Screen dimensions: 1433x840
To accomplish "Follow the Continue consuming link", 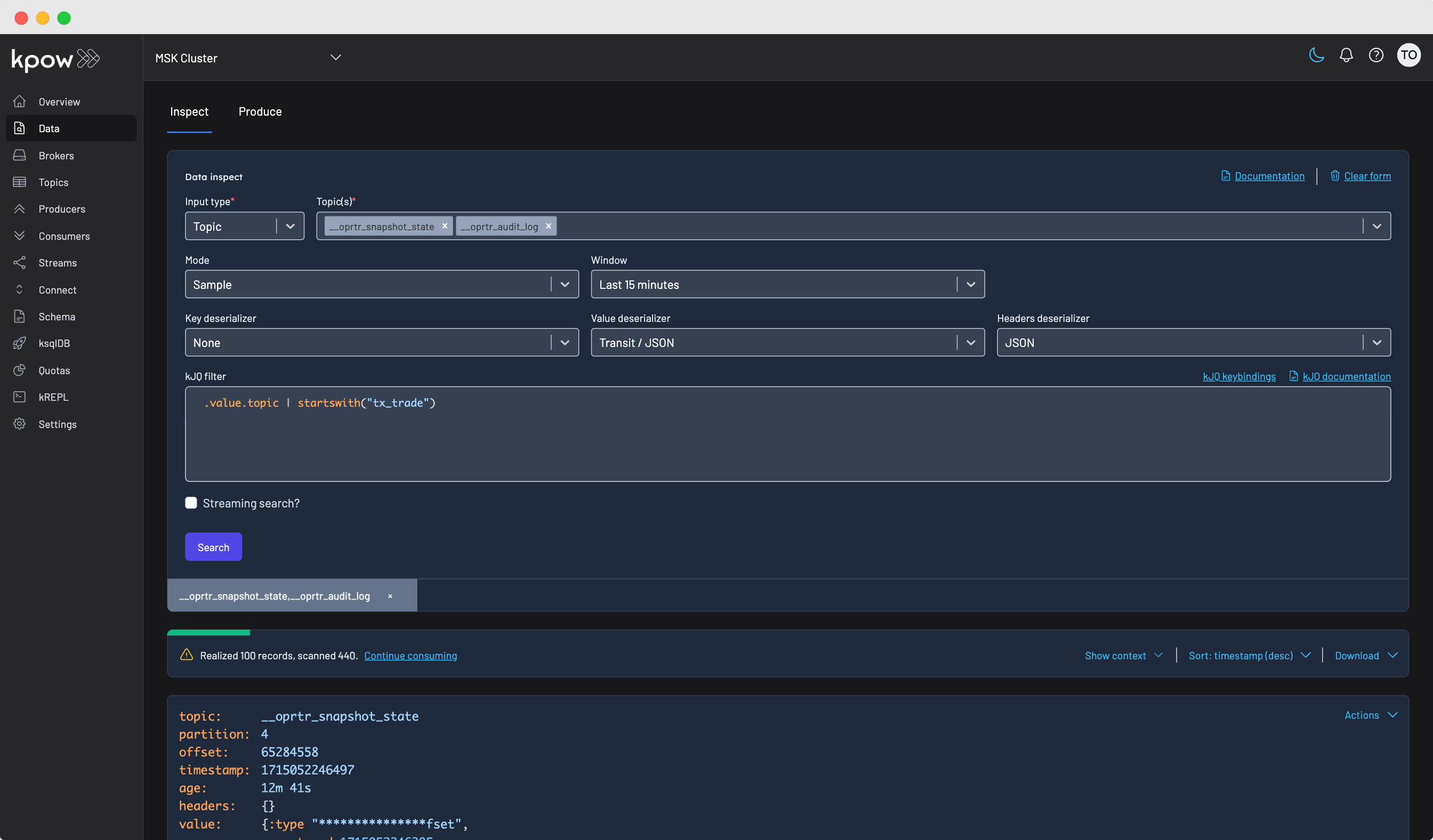I will [410, 655].
